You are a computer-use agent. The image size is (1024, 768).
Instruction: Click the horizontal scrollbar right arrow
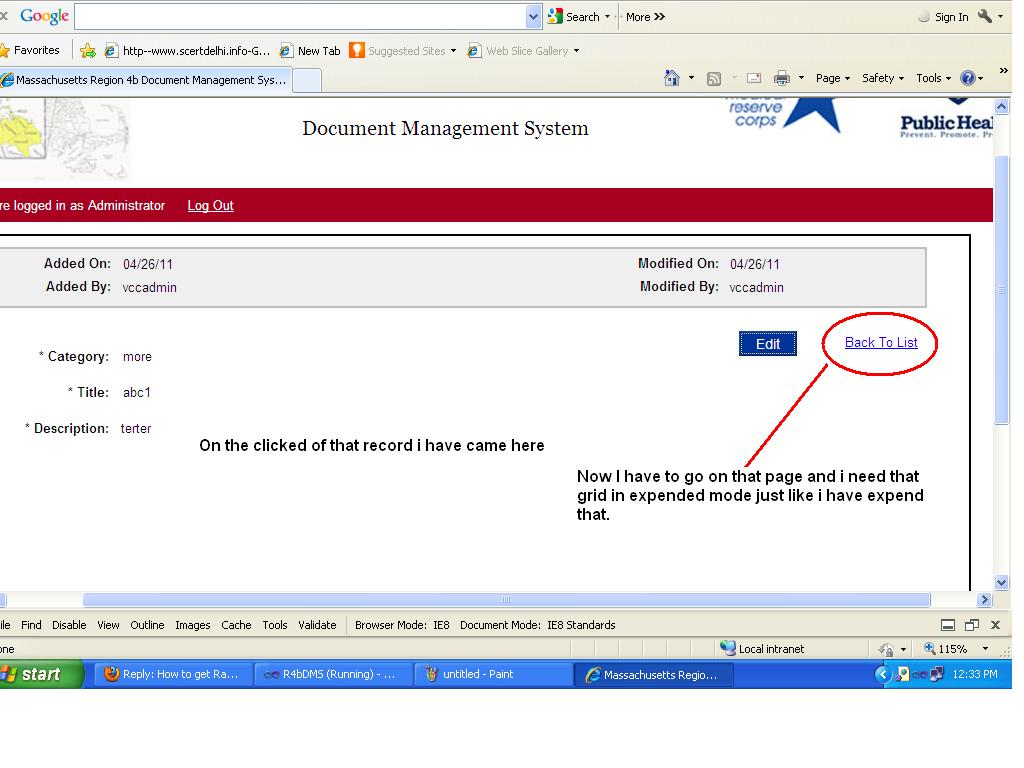pos(984,599)
